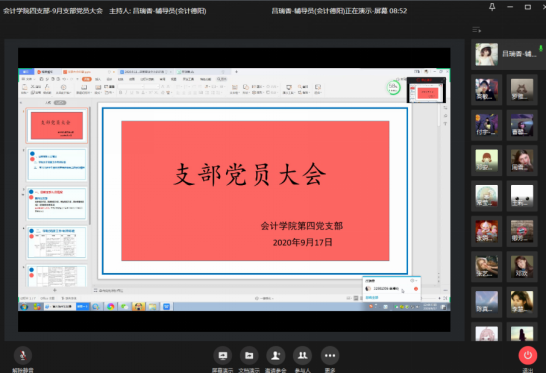This screenshot has width=547, height=374.
Task: Start screen sharing (屏幕演示)
Action: tap(223, 356)
